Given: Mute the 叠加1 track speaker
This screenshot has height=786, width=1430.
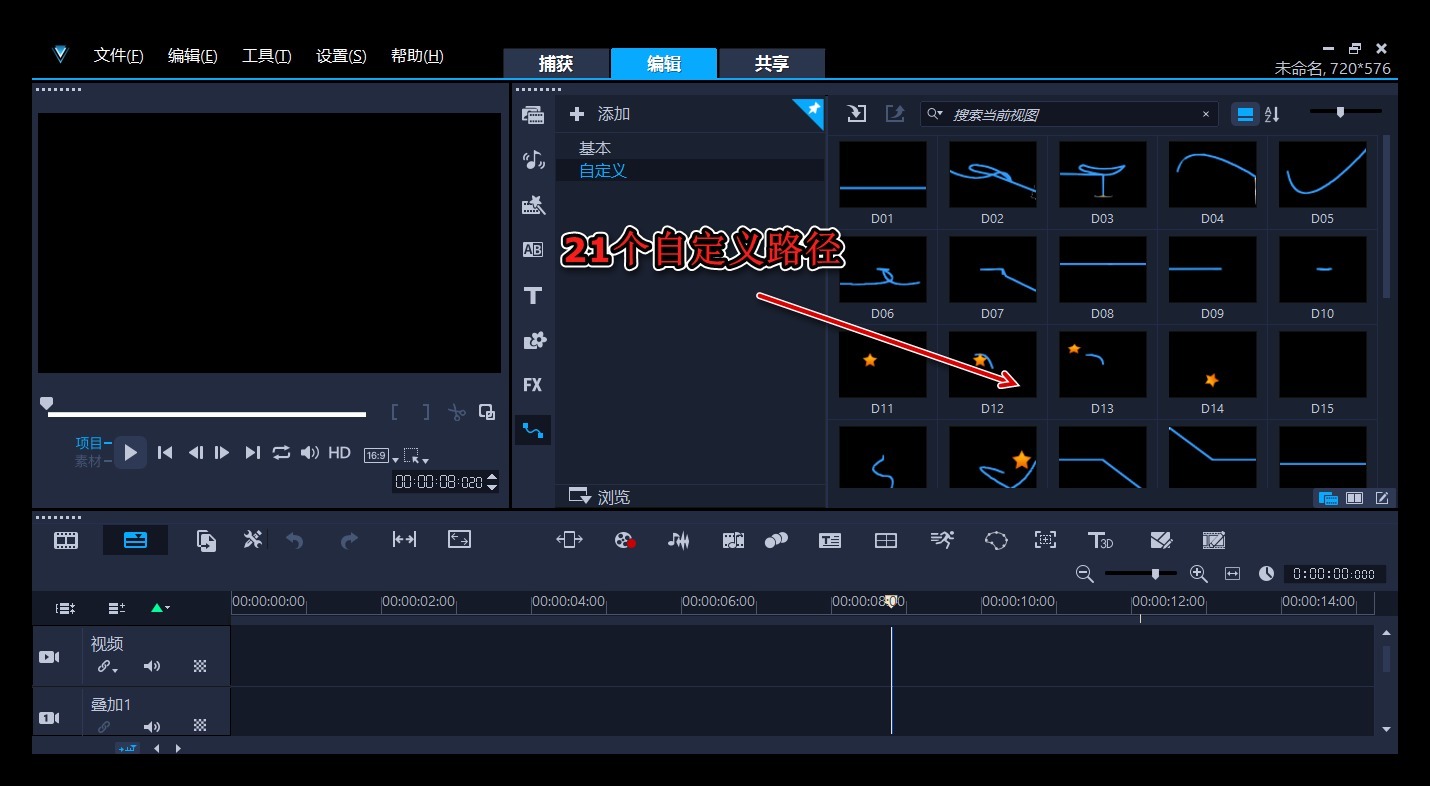Looking at the screenshot, I should pos(151,726).
